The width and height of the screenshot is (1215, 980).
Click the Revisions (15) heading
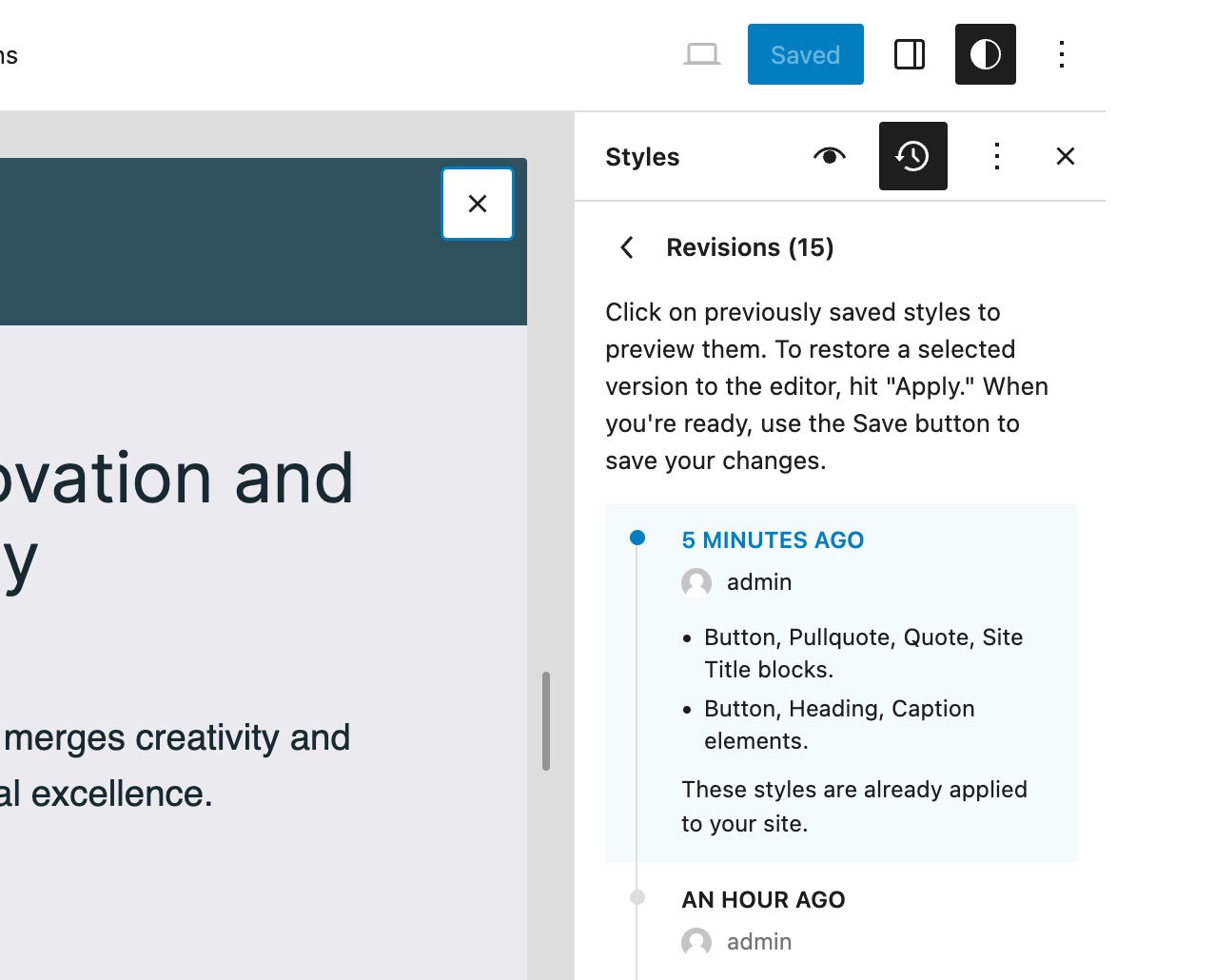pos(749,247)
